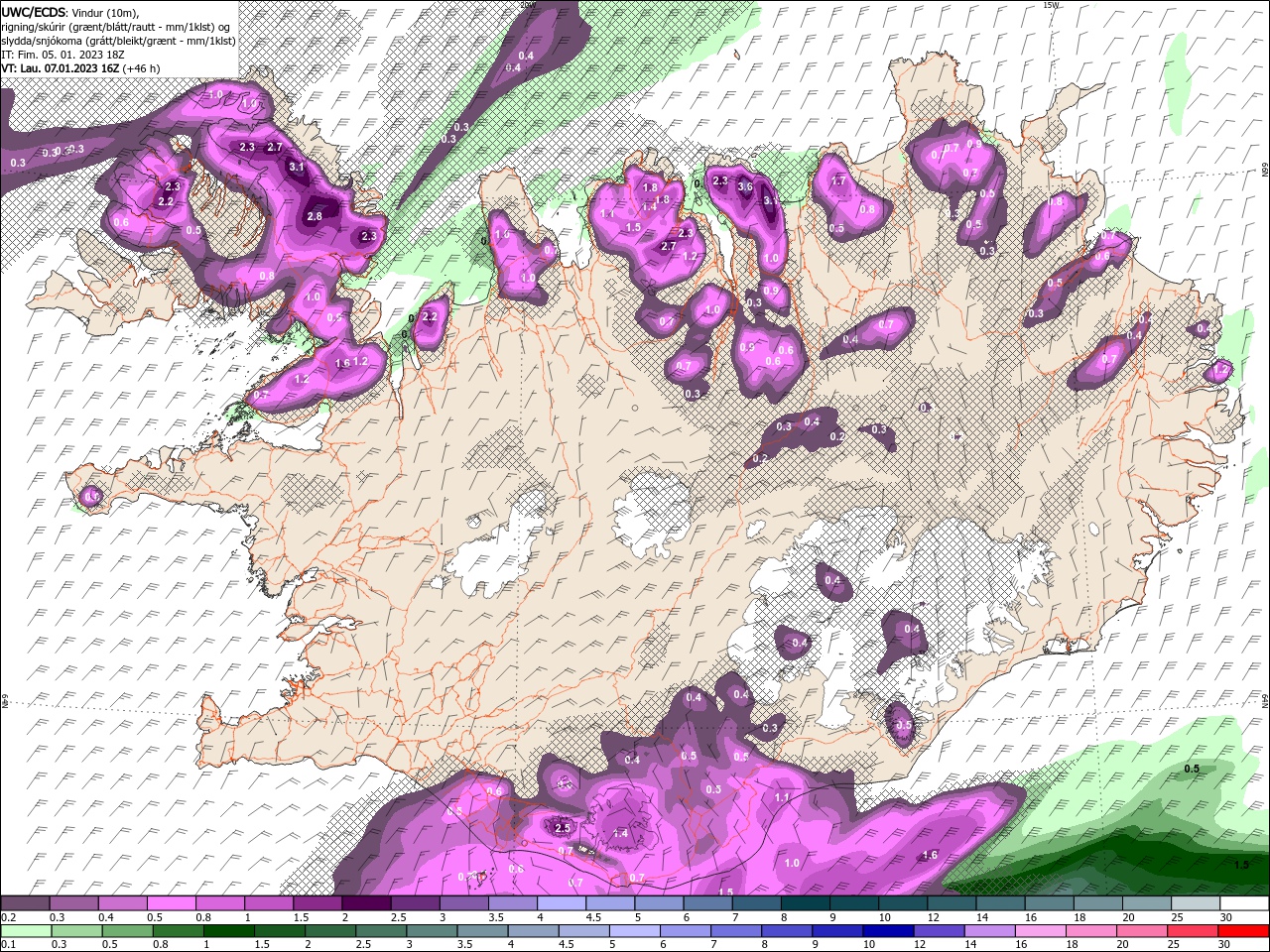Pick the 30 bright red rain legend swatch

click(x=1243, y=930)
